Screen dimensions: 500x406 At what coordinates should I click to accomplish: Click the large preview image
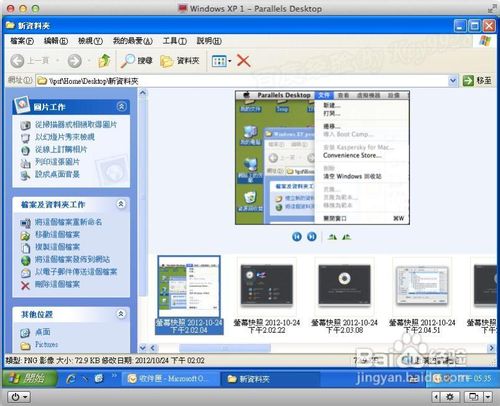[322, 157]
